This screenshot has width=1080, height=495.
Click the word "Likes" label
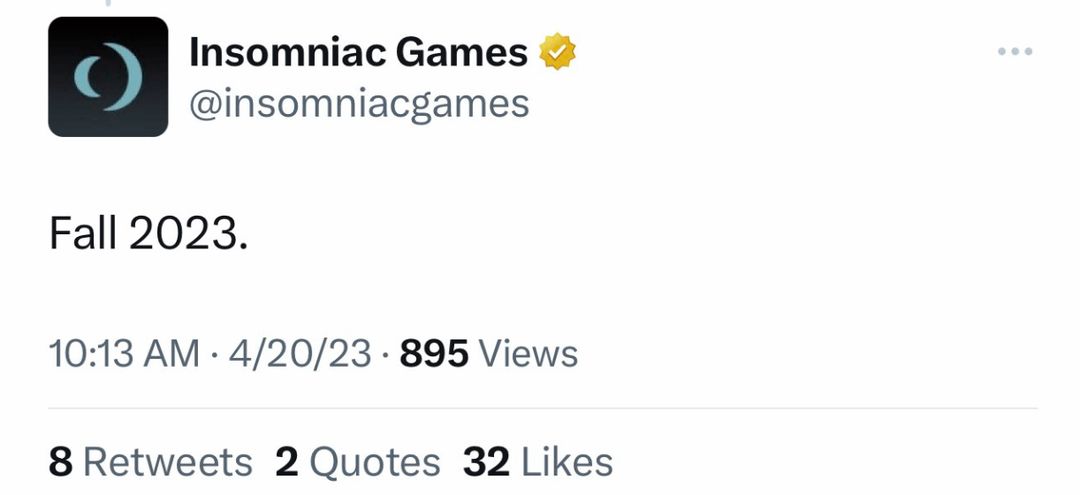[x=567, y=462]
